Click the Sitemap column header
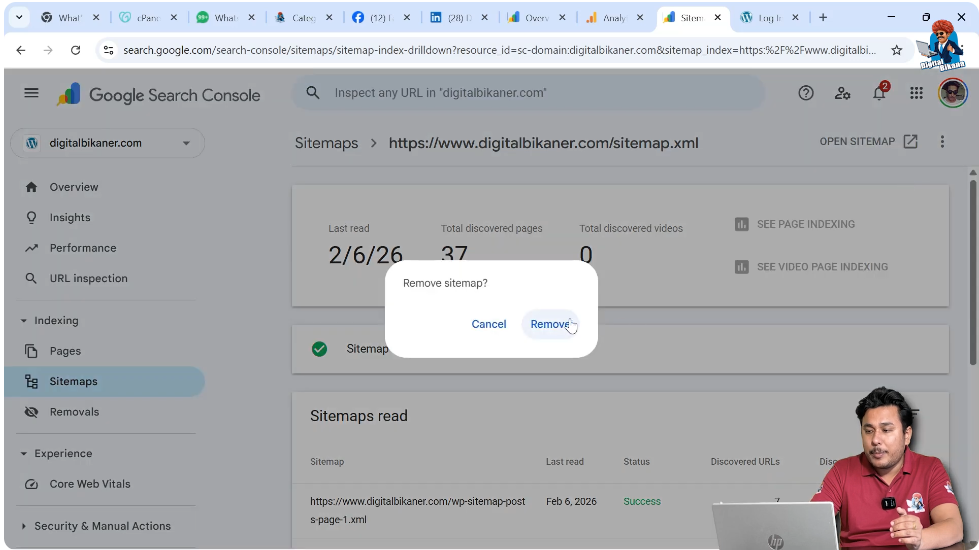The width and height of the screenshot is (979, 550). (327, 462)
